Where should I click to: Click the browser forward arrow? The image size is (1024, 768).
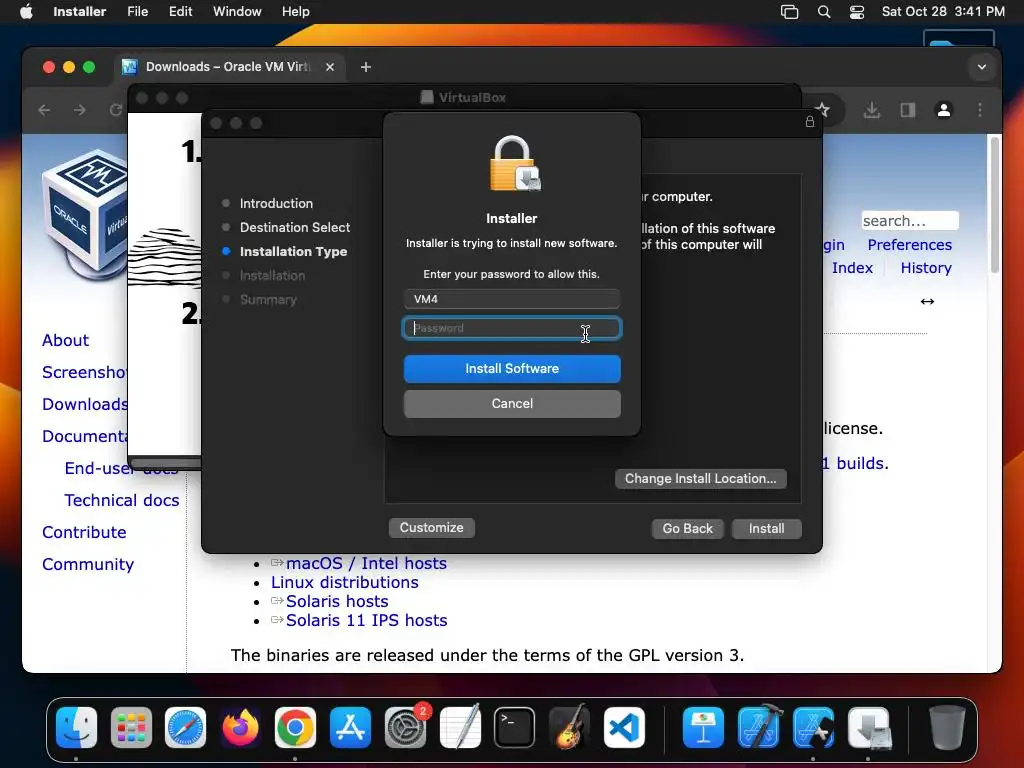point(80,110)
